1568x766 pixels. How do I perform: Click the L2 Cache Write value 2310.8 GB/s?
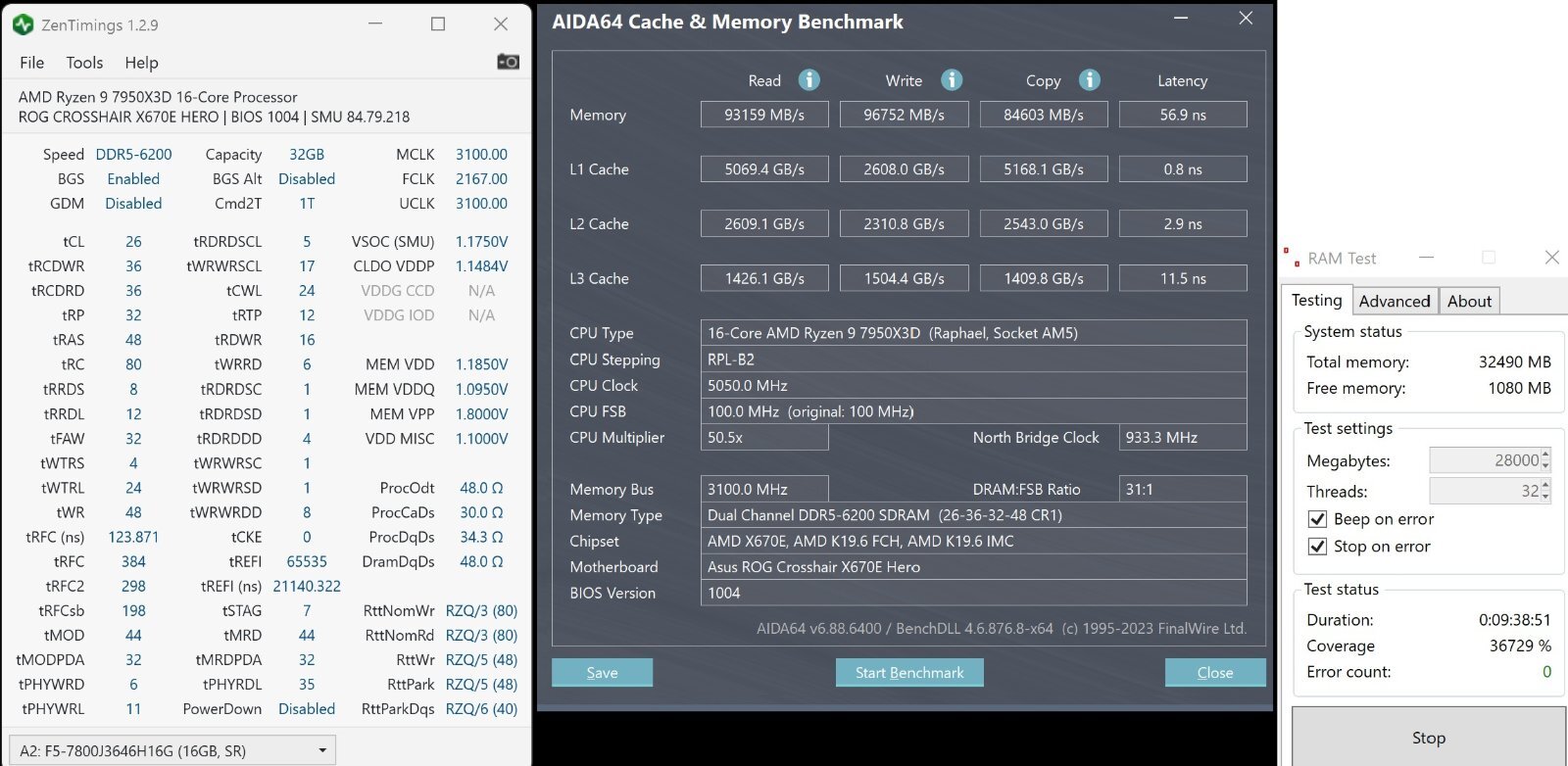[x=904, y=224]
